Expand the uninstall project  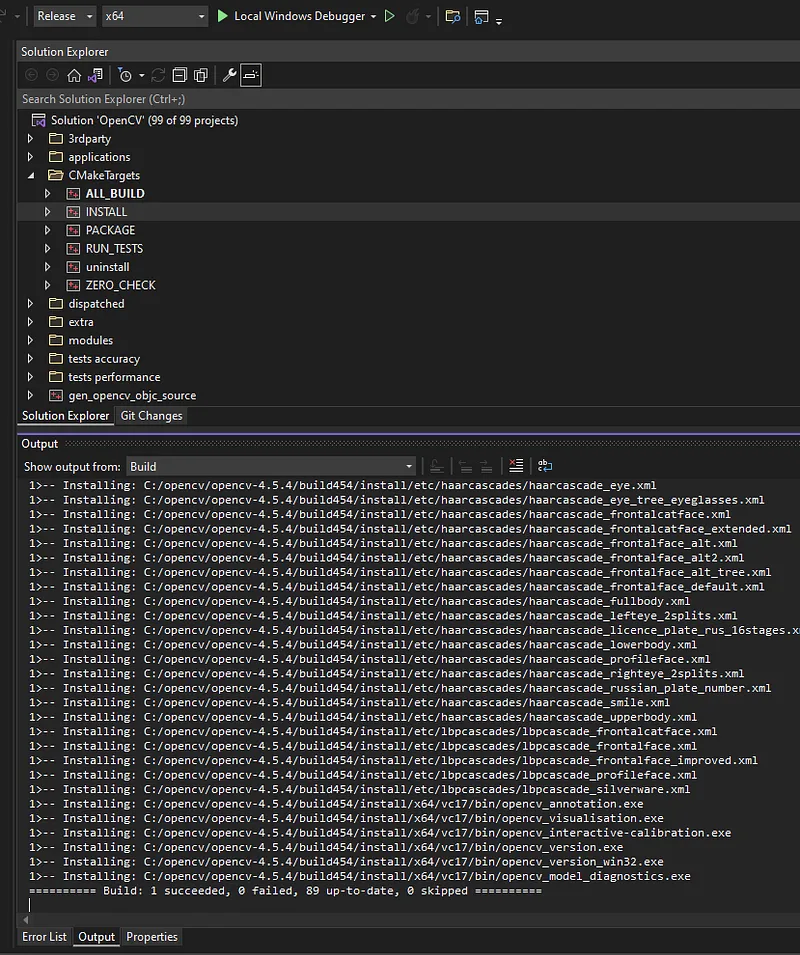[x=47, y=267]
